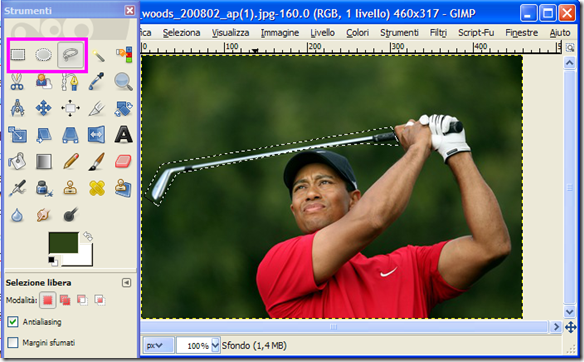Viewport: 584px width, 362px height.
Task: Open the dark green foreground color swatch
Action: point(63,242)
